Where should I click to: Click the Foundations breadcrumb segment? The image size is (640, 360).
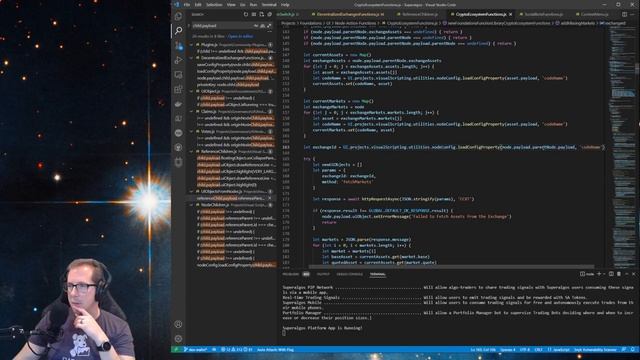(311, 23)
